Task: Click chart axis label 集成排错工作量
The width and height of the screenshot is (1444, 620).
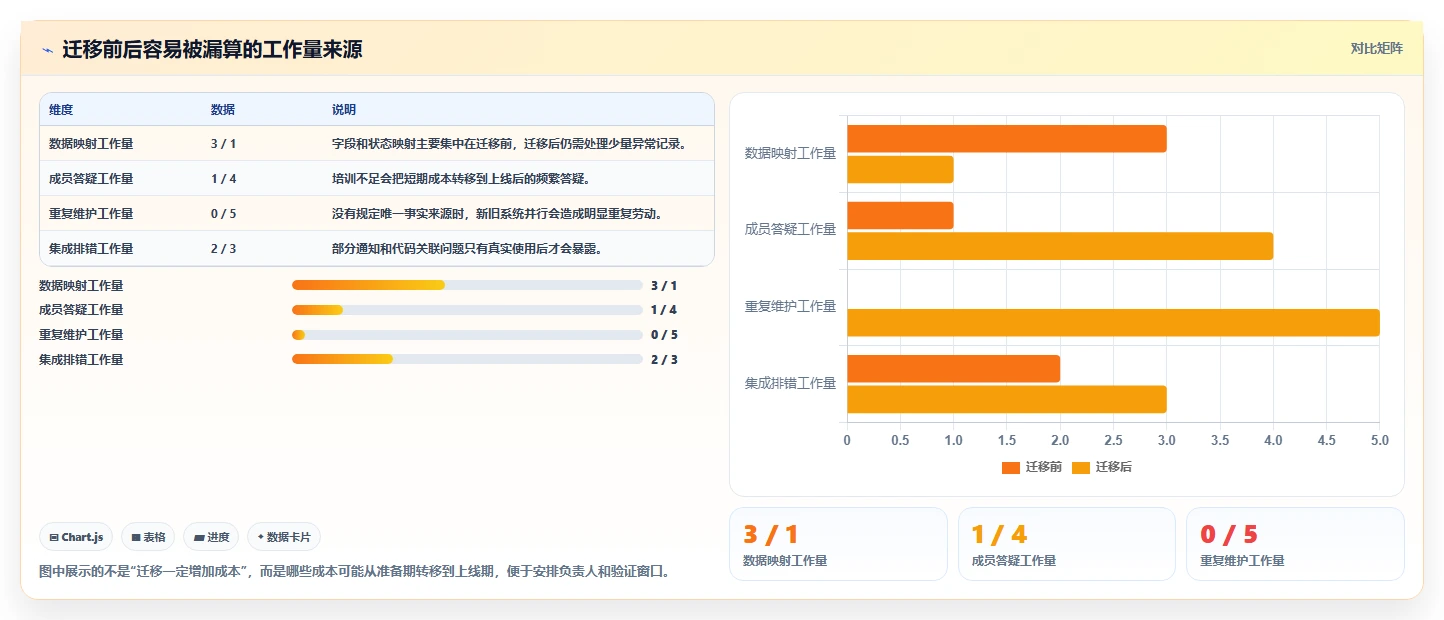Action: pos(790,383)
